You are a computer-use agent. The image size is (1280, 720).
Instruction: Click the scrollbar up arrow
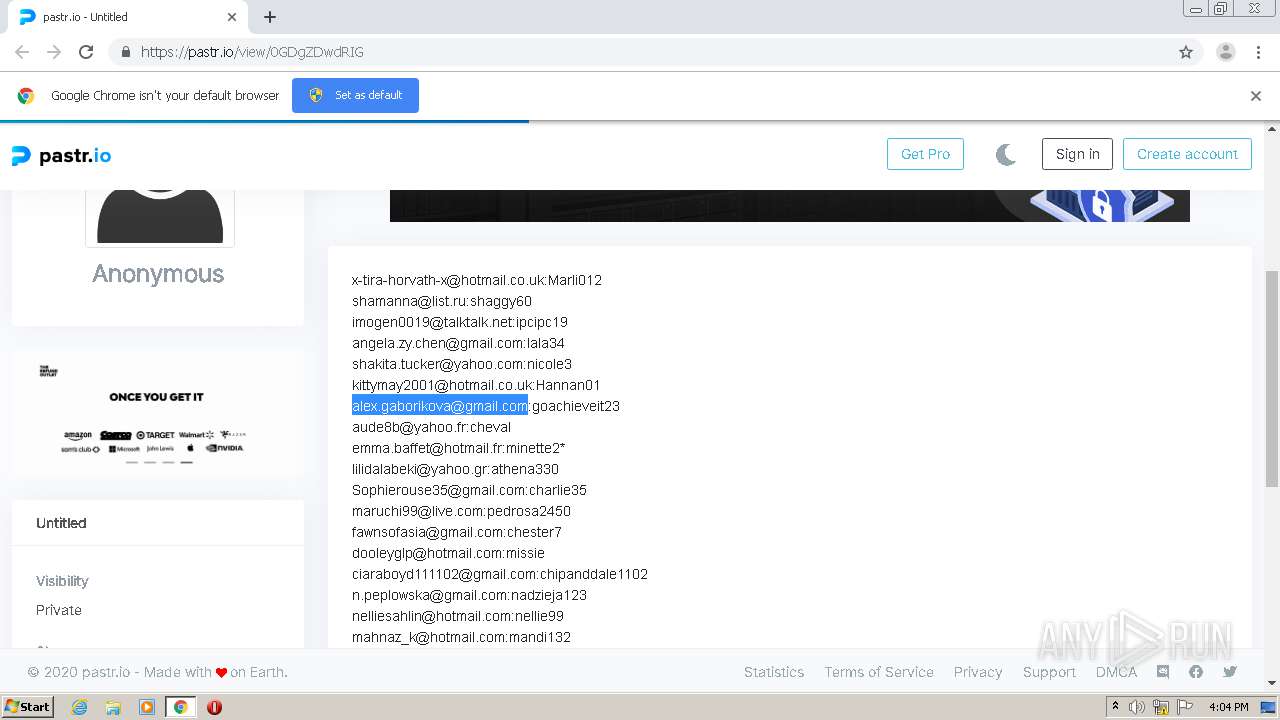(x=1272, y=129)
